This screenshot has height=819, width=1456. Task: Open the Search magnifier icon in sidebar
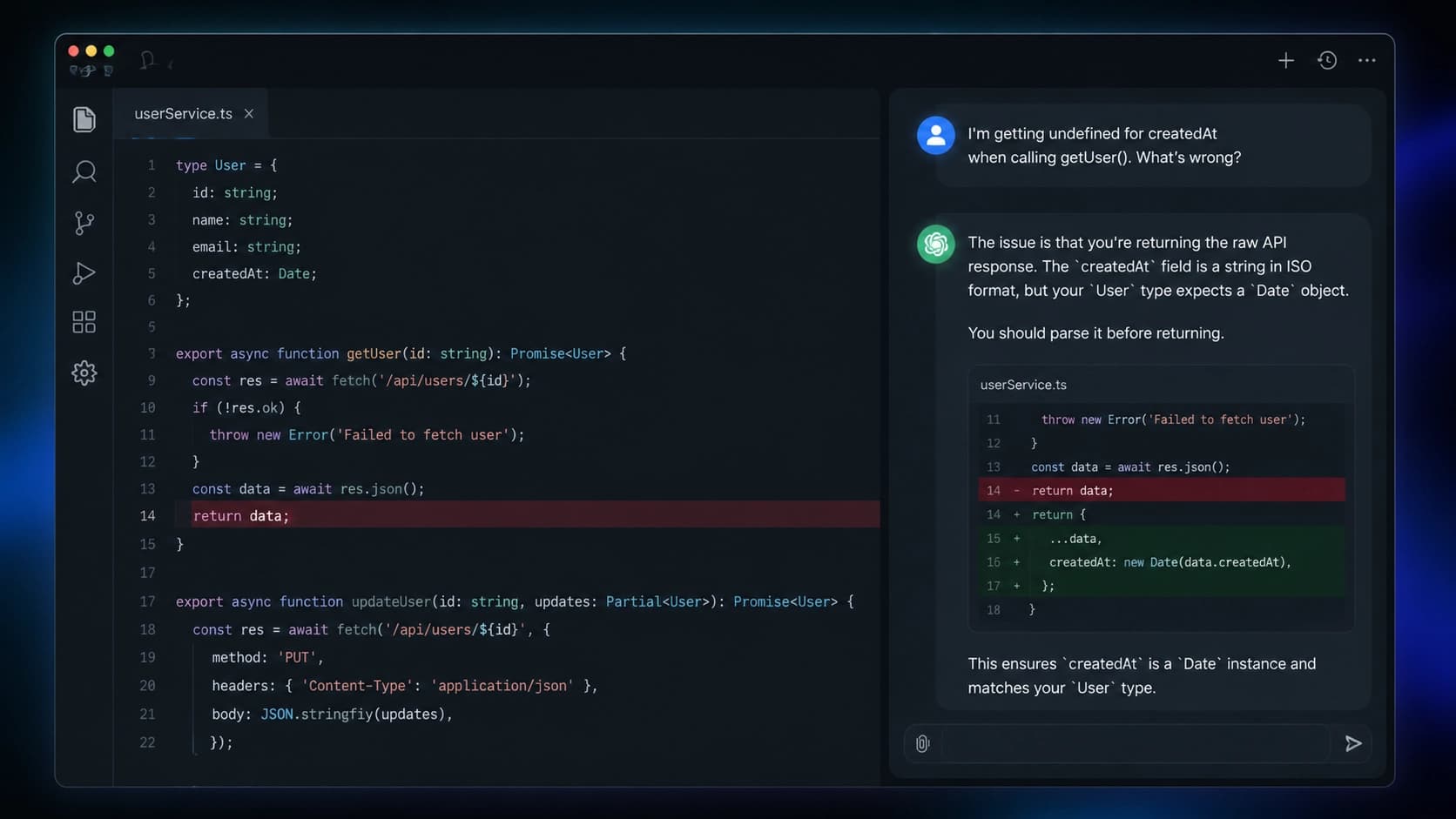tap(84, 171)
